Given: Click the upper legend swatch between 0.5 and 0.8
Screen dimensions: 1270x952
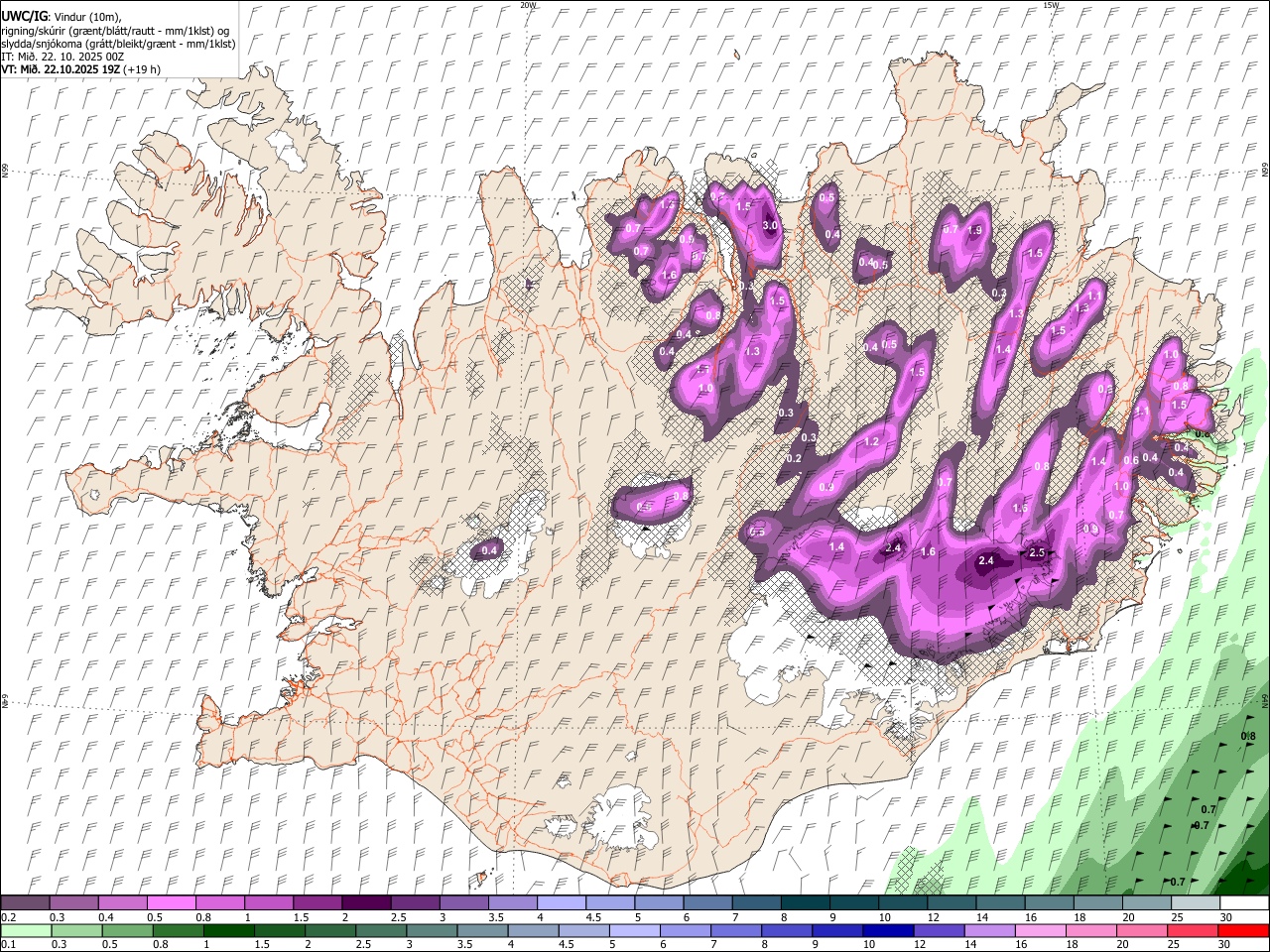Looking at the screenshot, I should pos(171,903).
